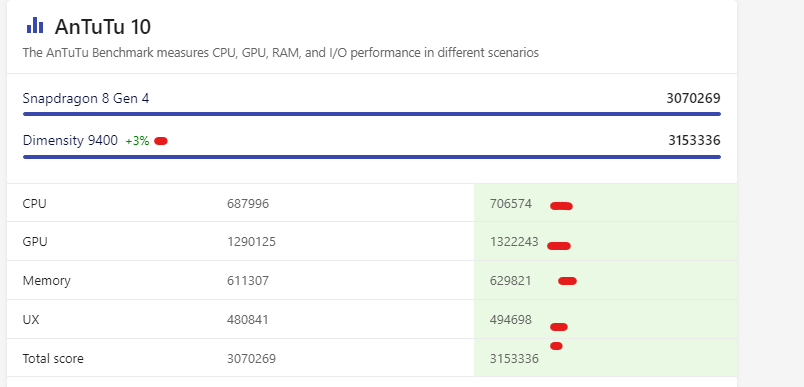Open the Snapdragon 8 Gen 4 link
Viewport: 804px width, 387px height.
[86, 98]
